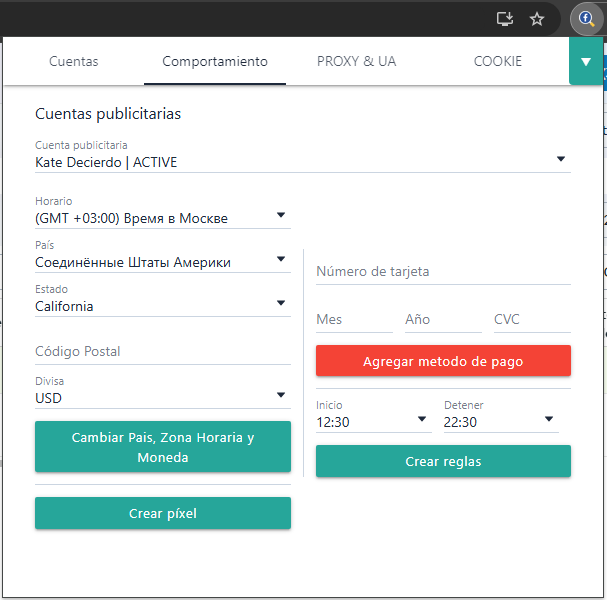This screenshot has height=600, width=607.
Task: Click Cambiar Pais, Zona Horaria y Moneda
Action: 163,447
